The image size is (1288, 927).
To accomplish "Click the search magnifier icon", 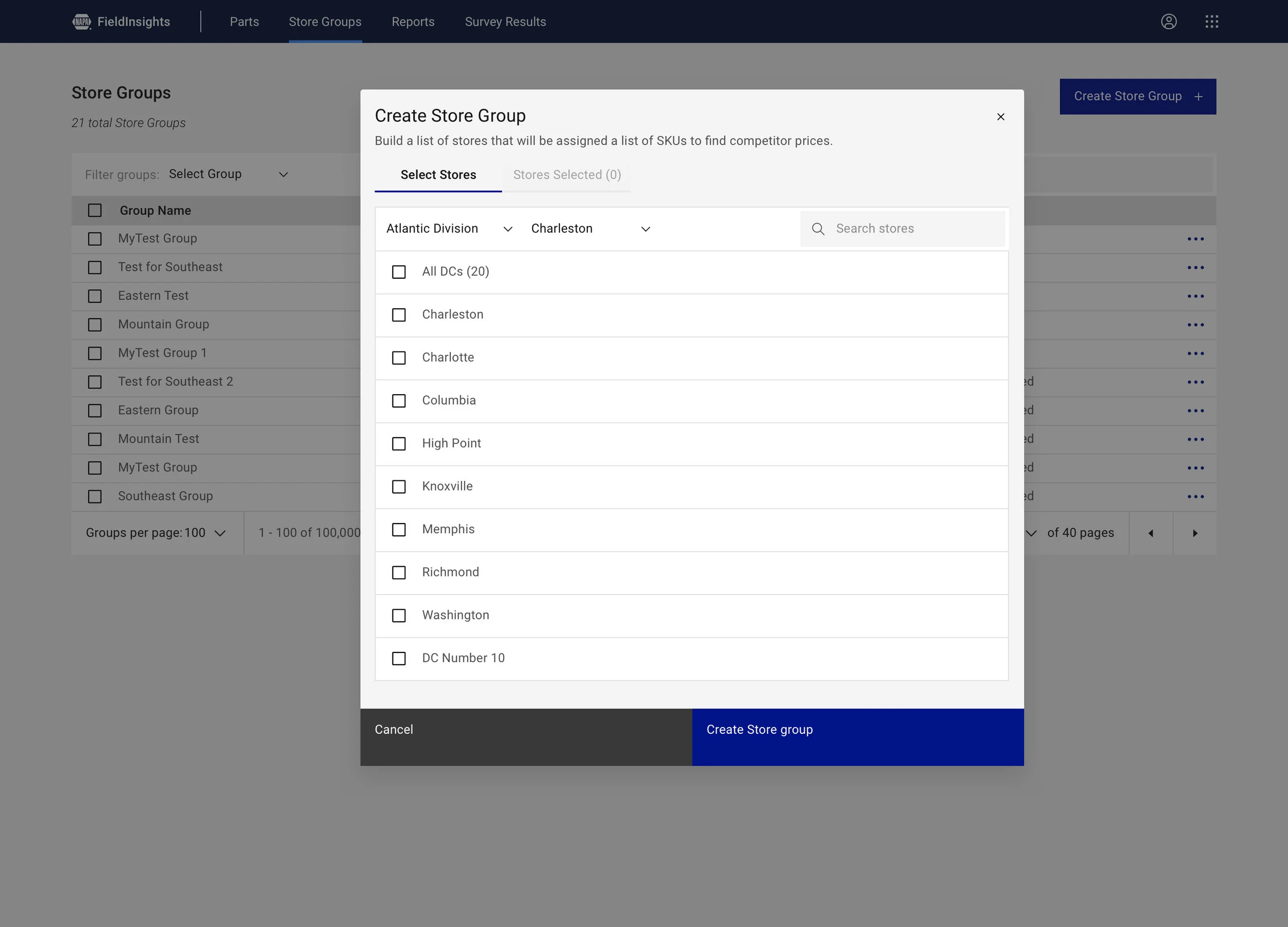I will (x=818, y=229).
